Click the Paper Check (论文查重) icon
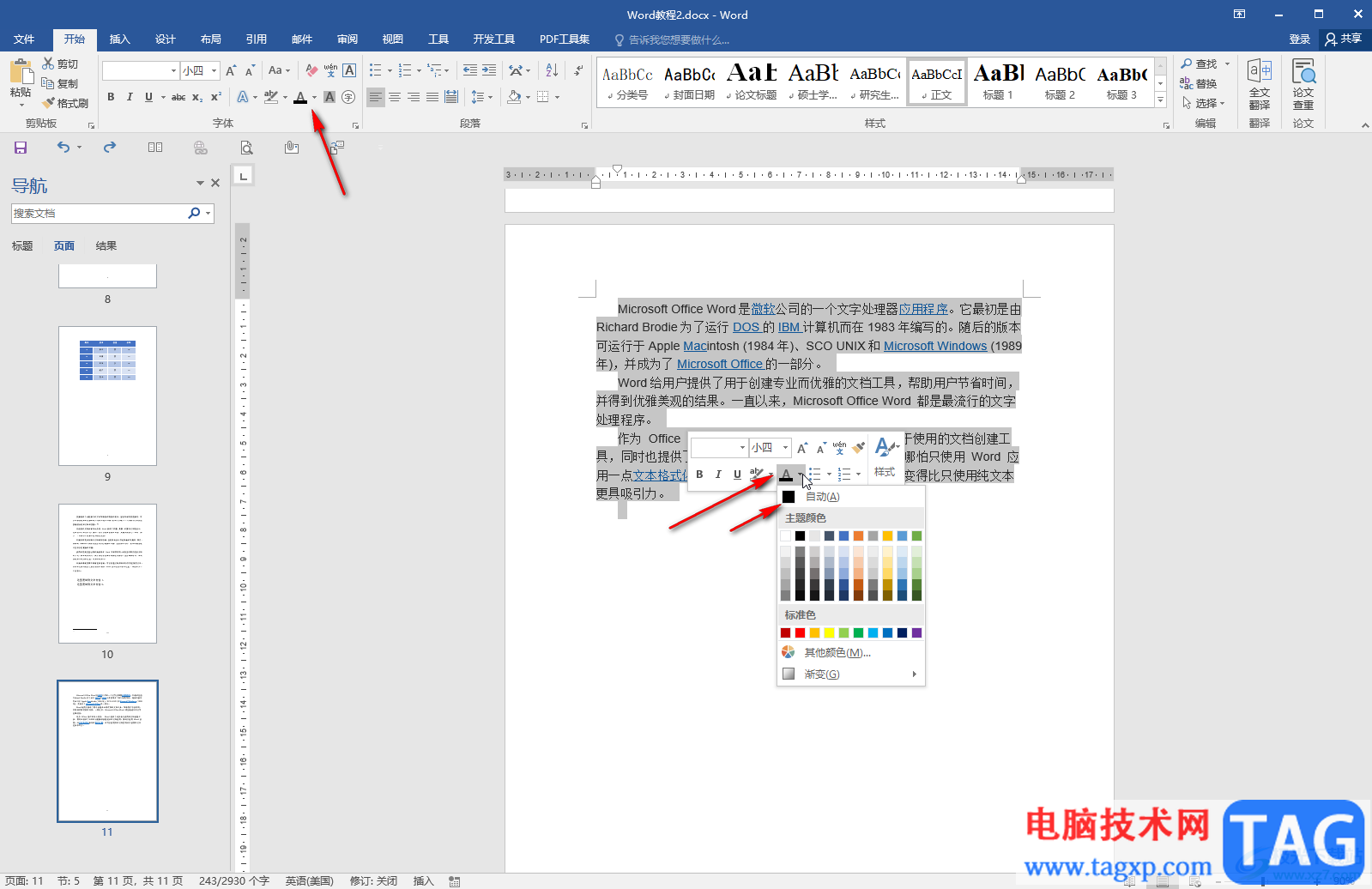The height and width of the screenshot is (889, 1372). 1303,84
